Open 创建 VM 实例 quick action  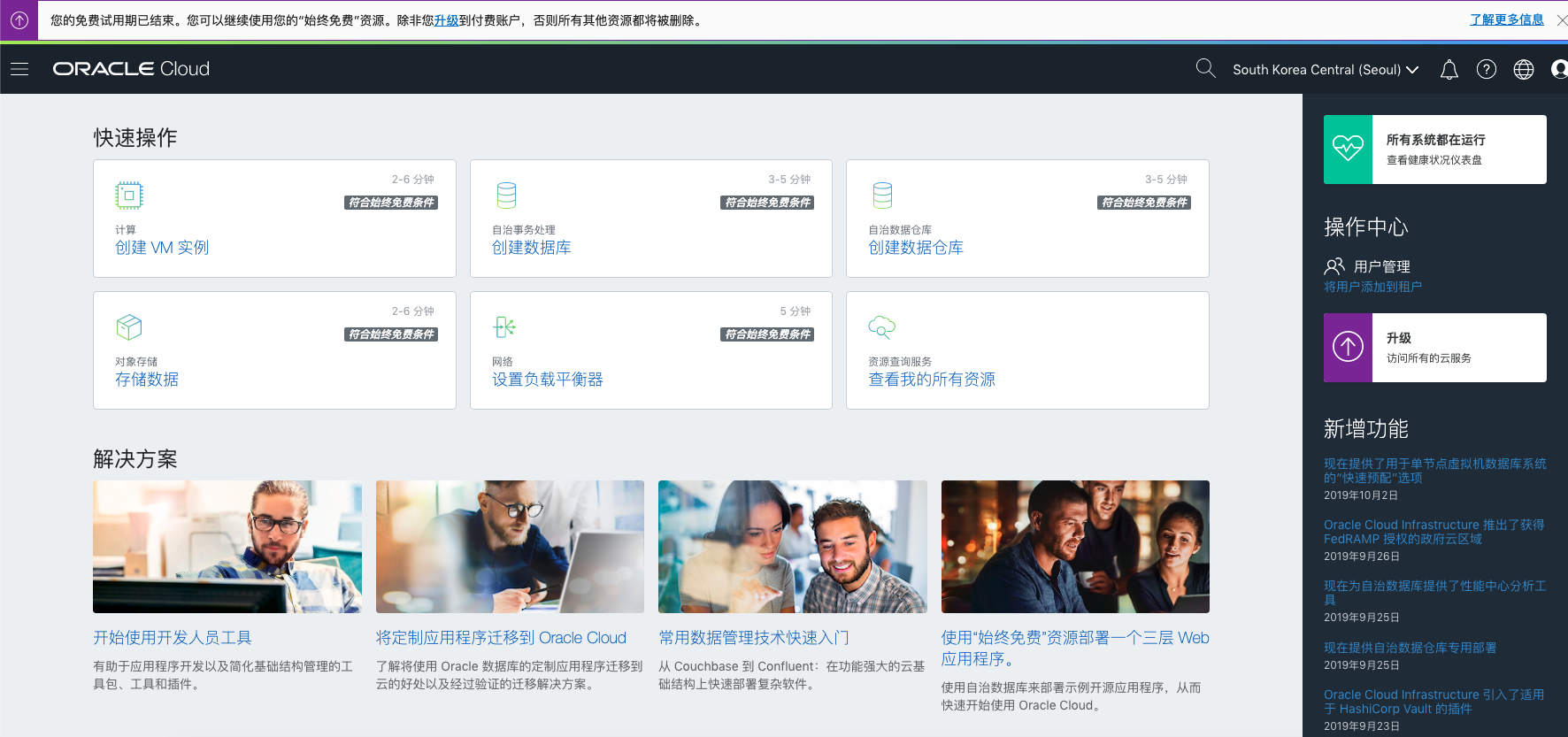point(162,248)
